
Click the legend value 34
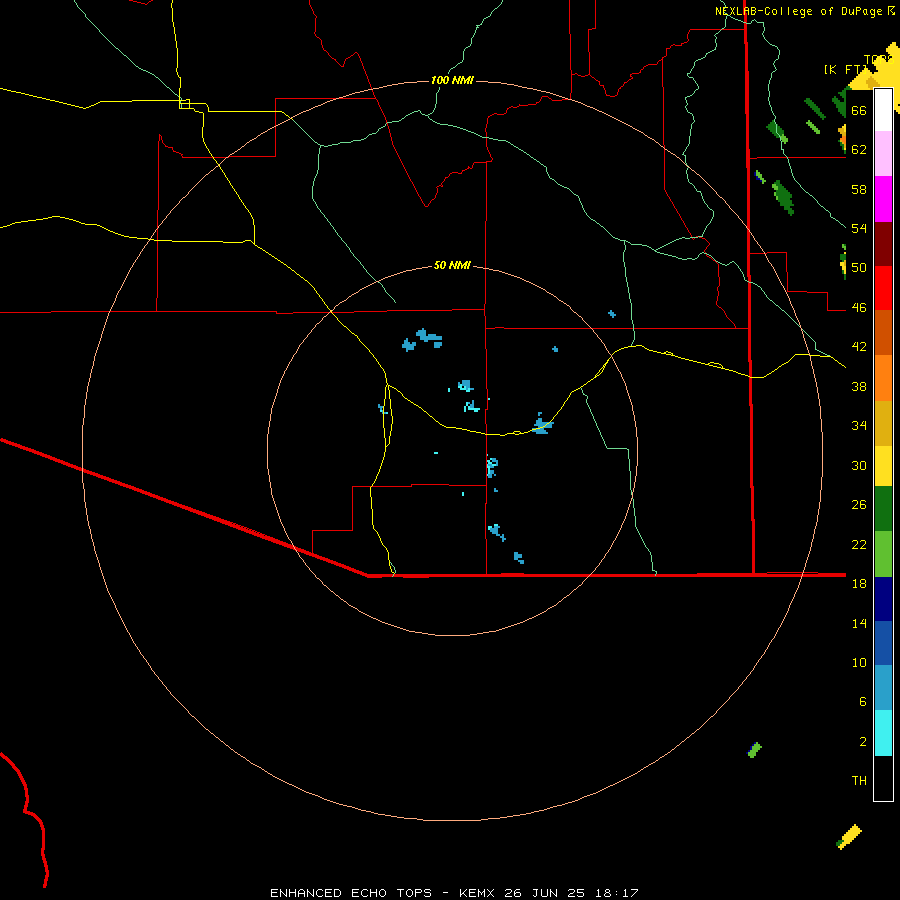pos(859,426)
